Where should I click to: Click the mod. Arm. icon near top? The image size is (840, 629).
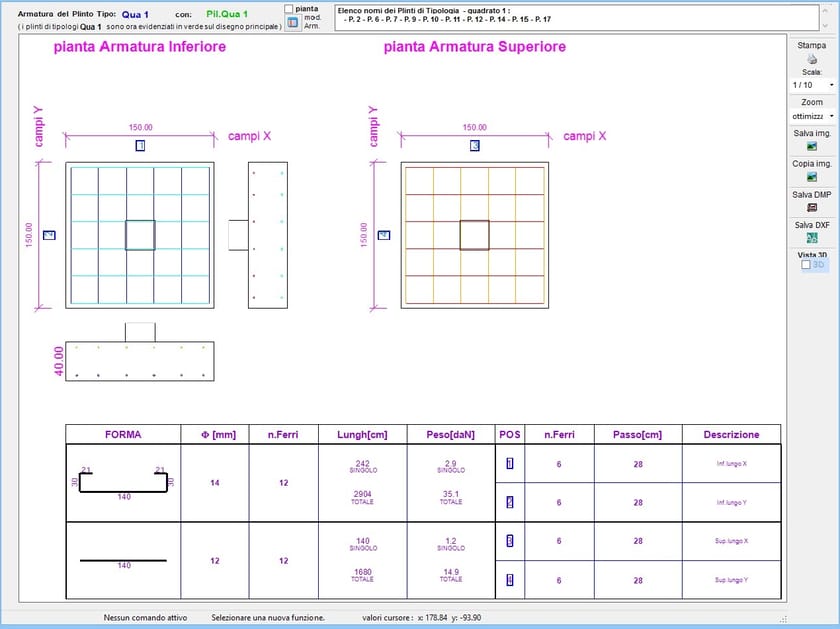292,21
